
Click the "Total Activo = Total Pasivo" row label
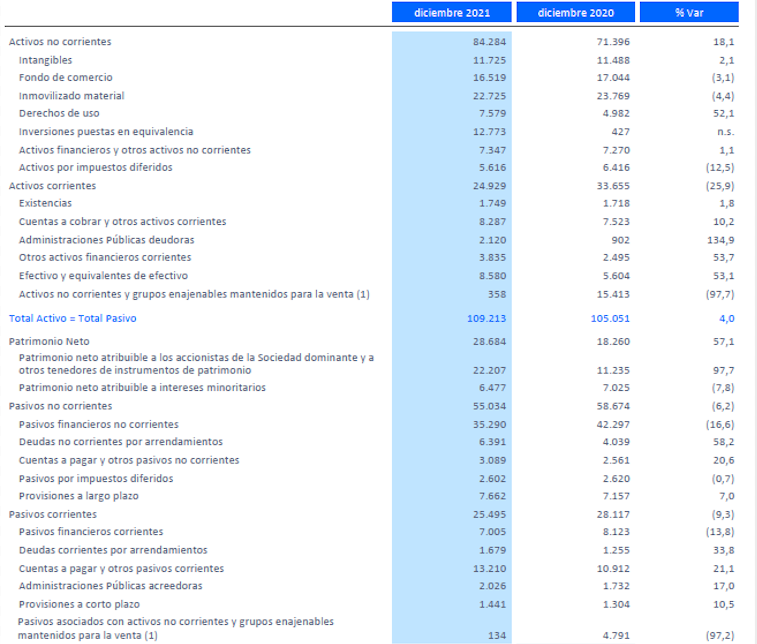click(73, 318)
